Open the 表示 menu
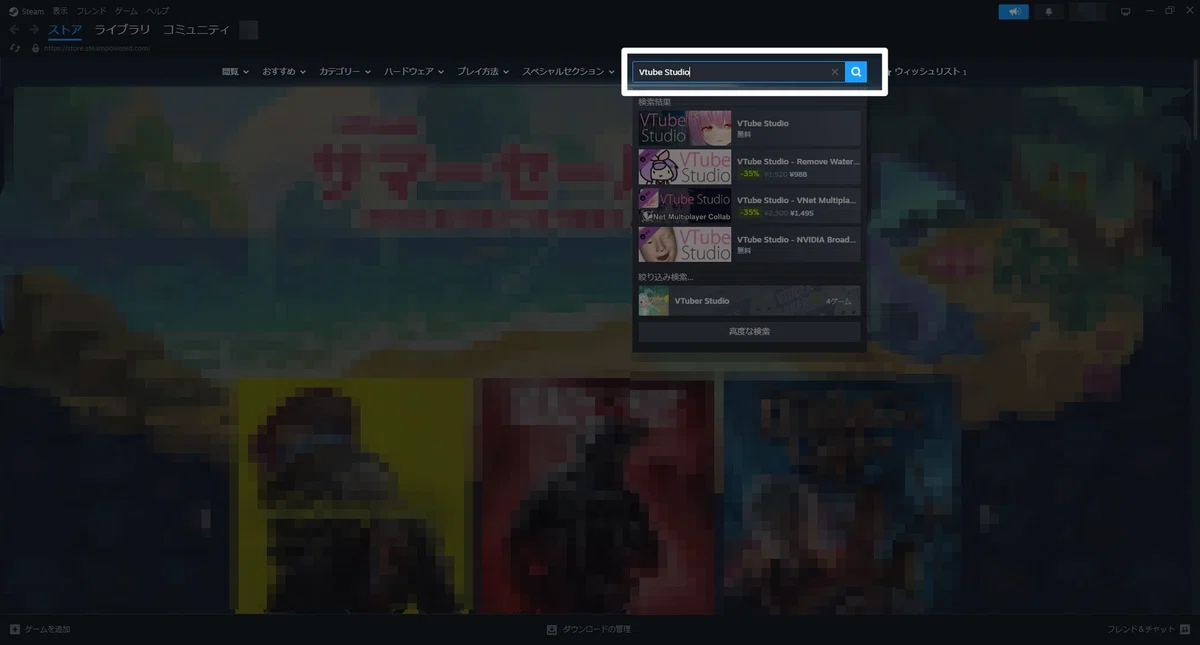The height and width of the screenshot is (645, 1200). pyautogui.click(x=60, y=11)
